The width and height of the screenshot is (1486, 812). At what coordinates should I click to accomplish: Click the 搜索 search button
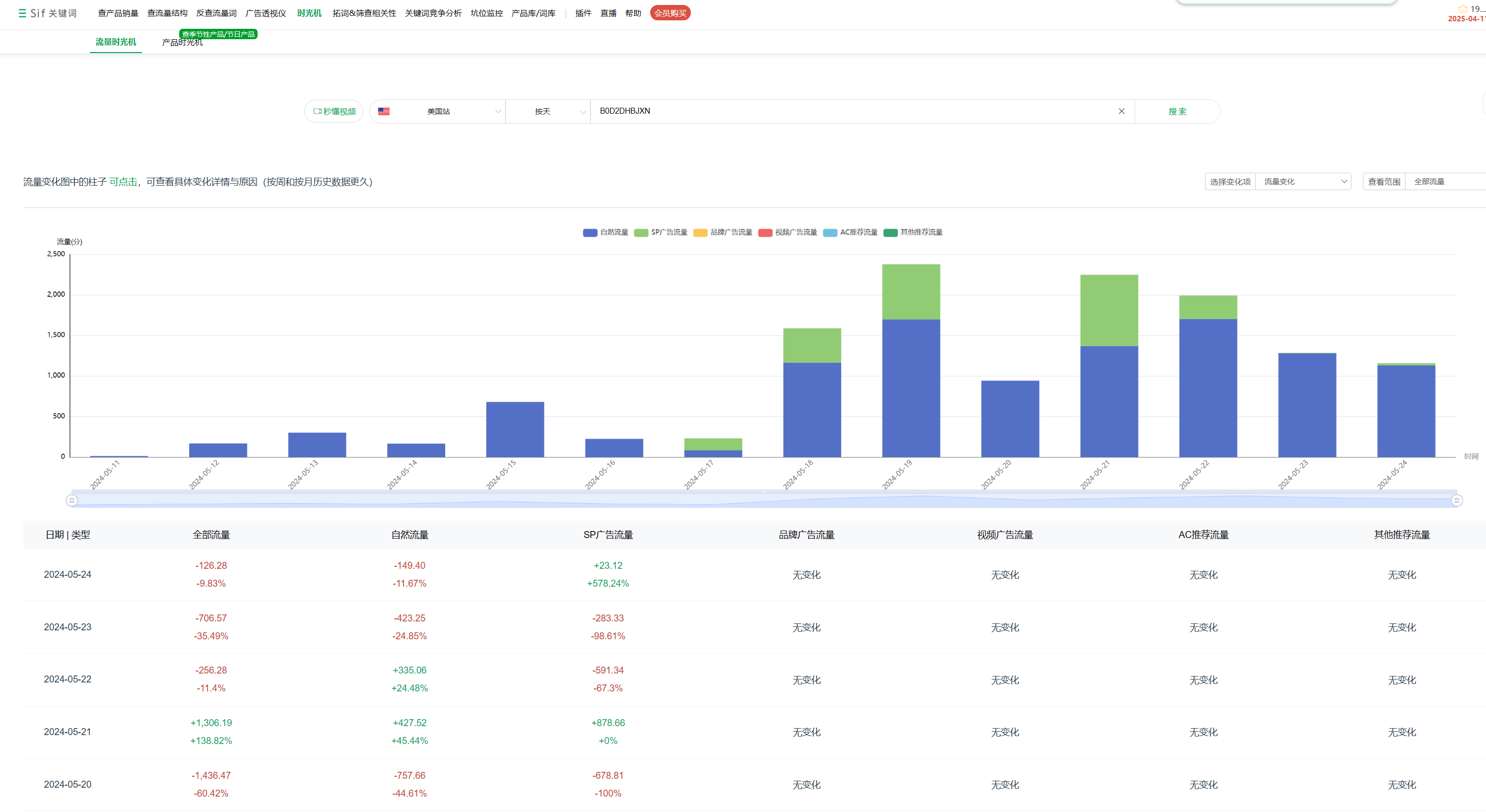pyautogui.click(x=1177, y=111)
